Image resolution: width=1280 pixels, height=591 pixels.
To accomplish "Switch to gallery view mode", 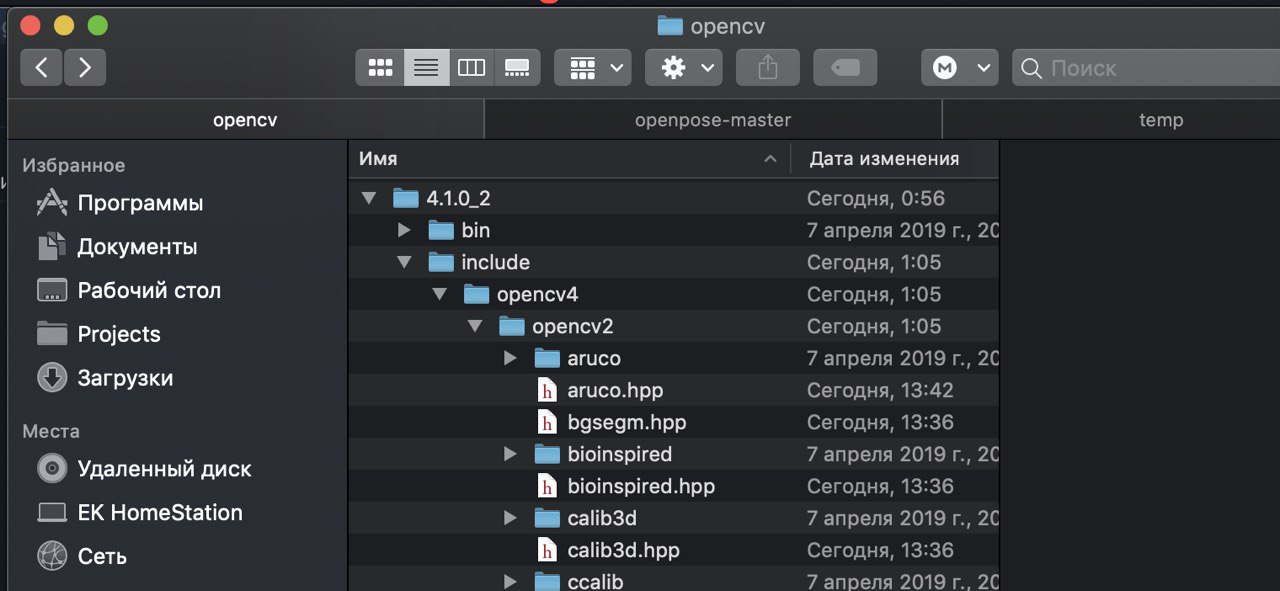I will tap(517, 68).
